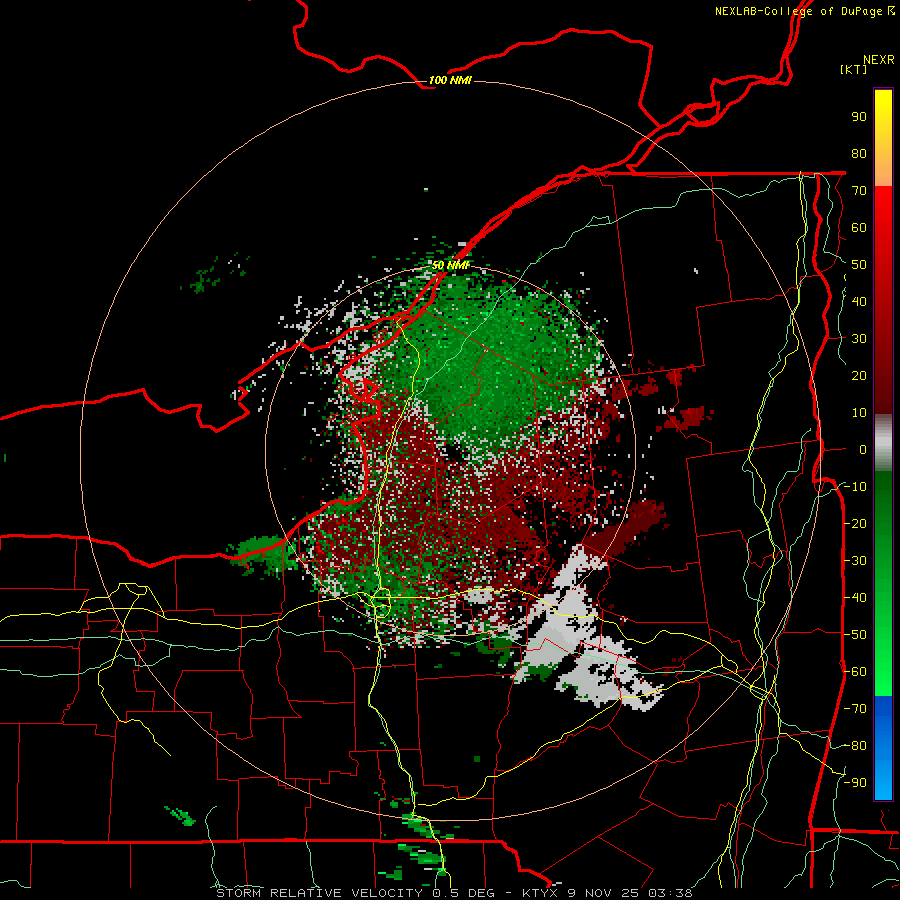The image size is (900, 900).
Task: Click the NEXLAB-College of DuPage watermark text
Action: point(804,11)
